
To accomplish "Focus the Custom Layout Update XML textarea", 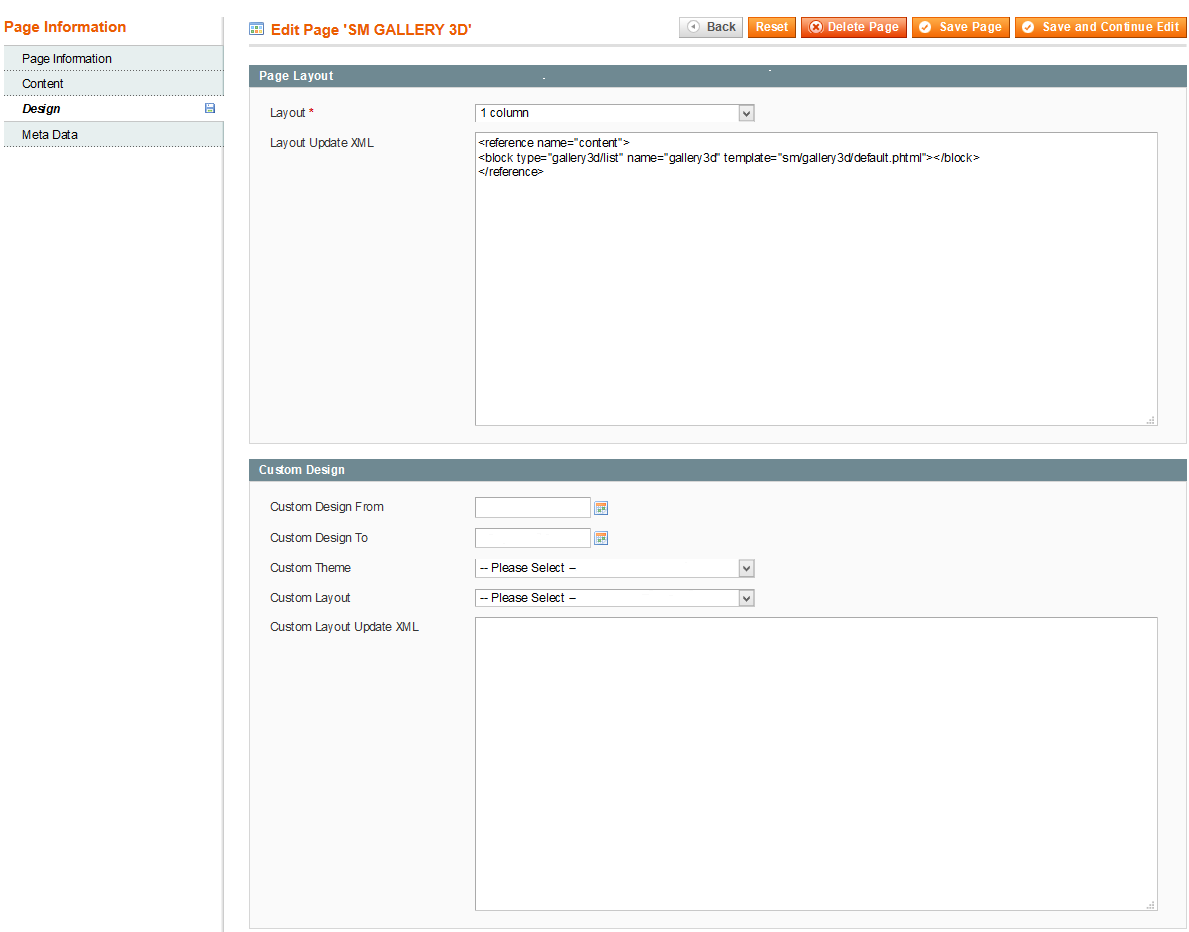I will [x=816, y=764].
